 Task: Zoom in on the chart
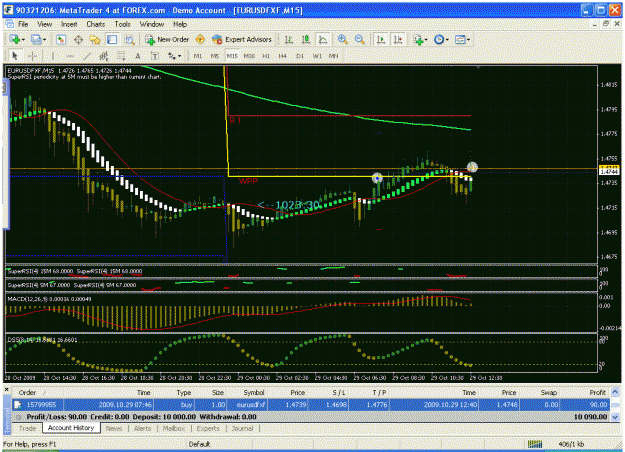pos(342,39)
